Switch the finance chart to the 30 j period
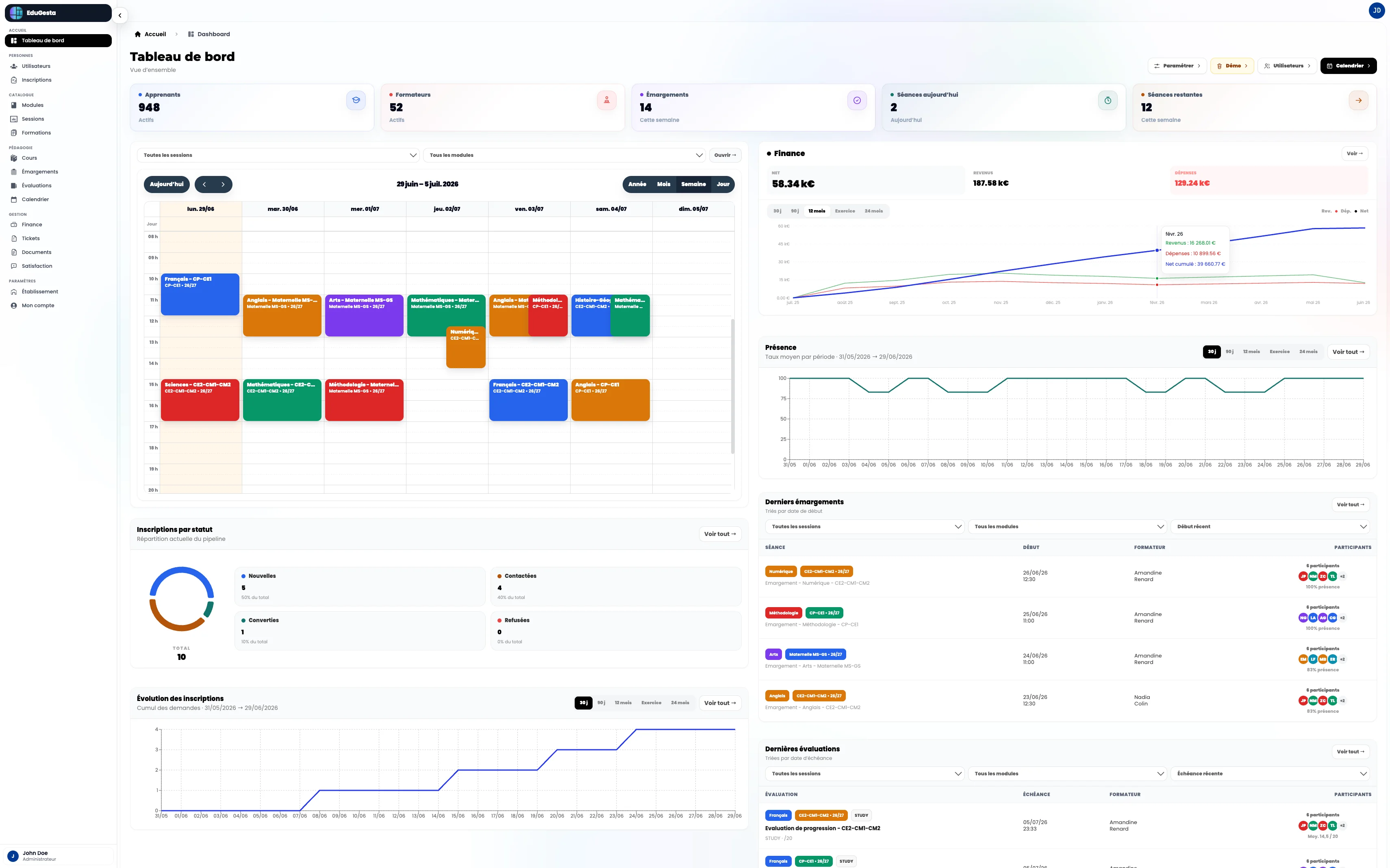The width and height of the screenshot is (1390, 868). tap(777, 211)
